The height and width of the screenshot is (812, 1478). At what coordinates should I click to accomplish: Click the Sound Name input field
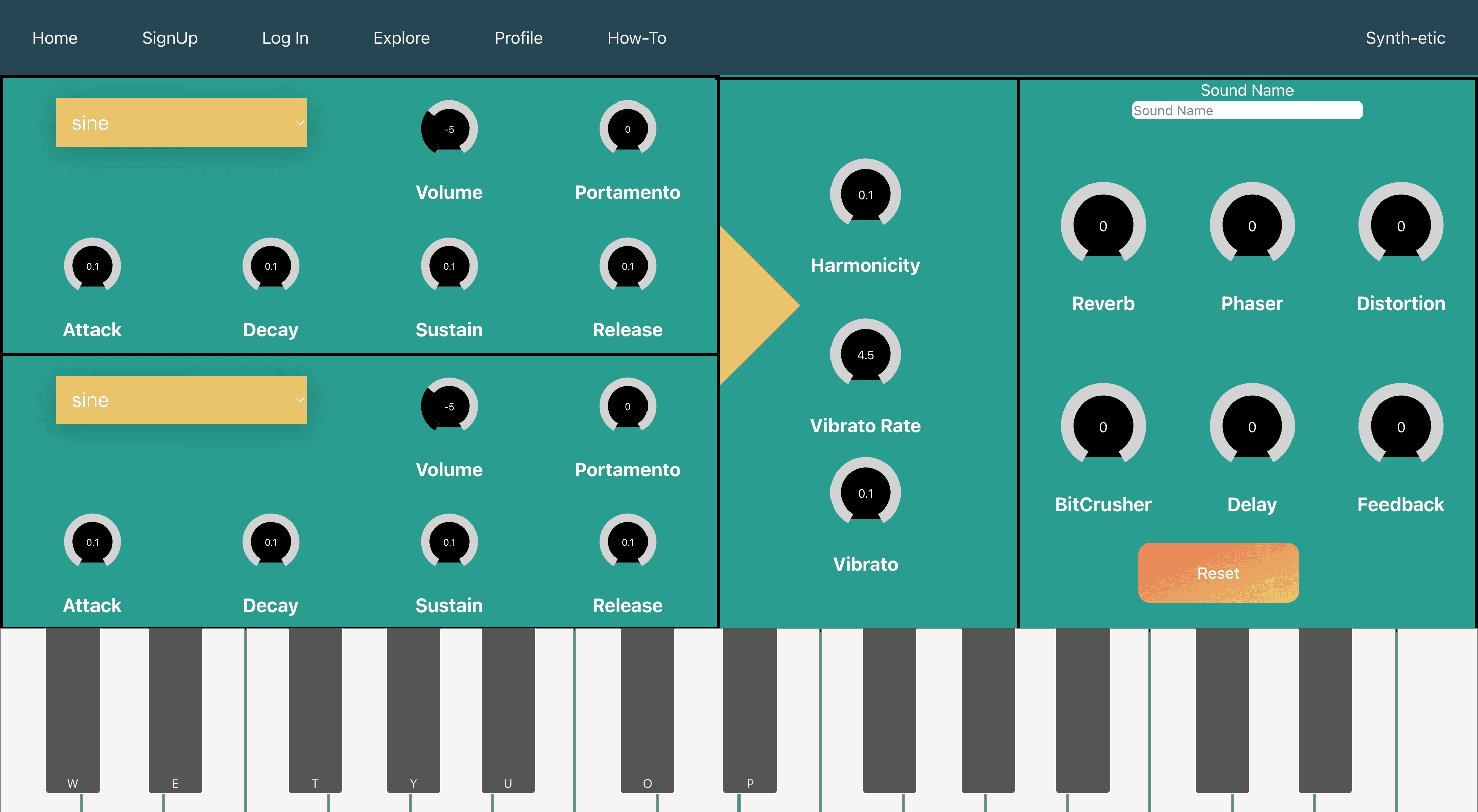coord(1246,110)
